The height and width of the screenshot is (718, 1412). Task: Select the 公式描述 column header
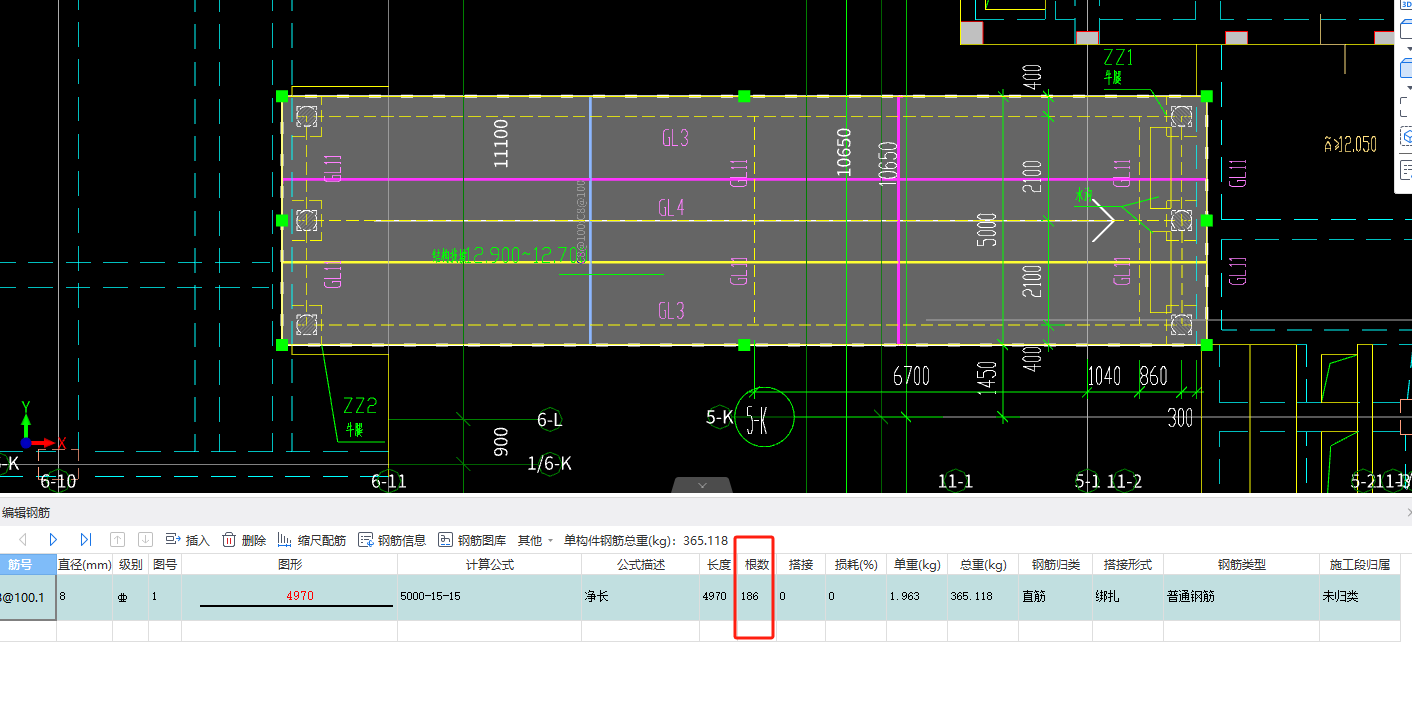pyautogui.click(x=640, y=564)
